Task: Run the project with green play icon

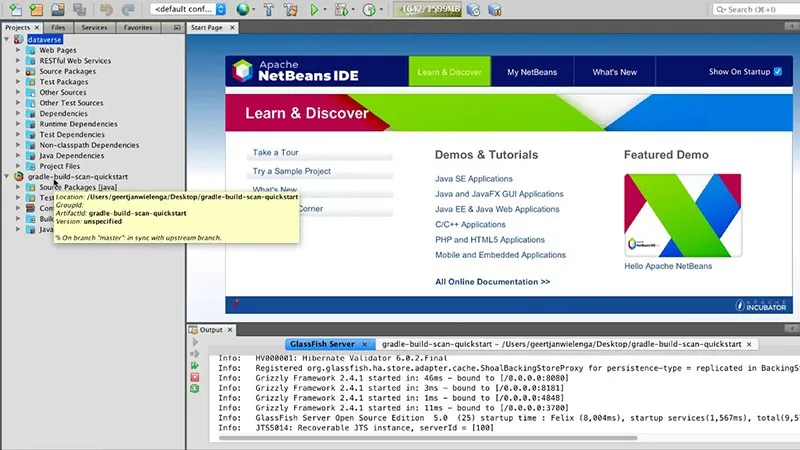Action: coord(314,9)
